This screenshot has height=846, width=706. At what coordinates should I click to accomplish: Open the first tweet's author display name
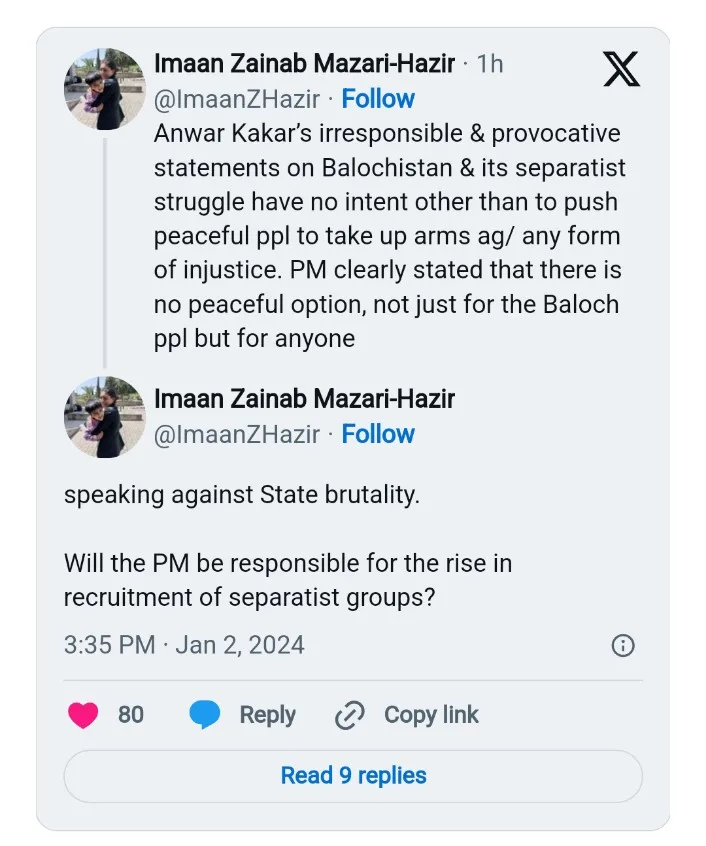tap(304, 64)
